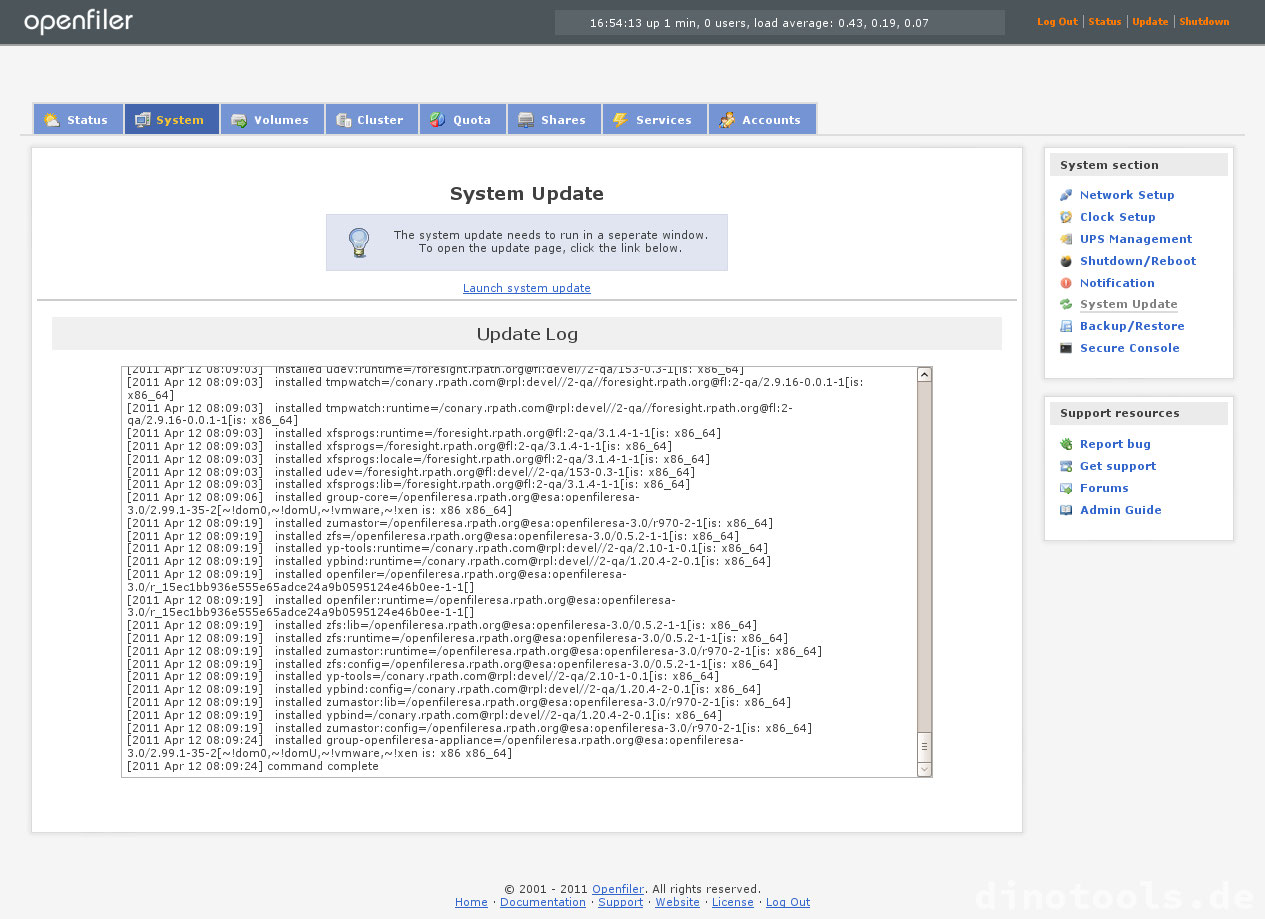Screen dimensions: 1265x919
Task: Open the Volumes tab
Action: [x=272, y=119]
